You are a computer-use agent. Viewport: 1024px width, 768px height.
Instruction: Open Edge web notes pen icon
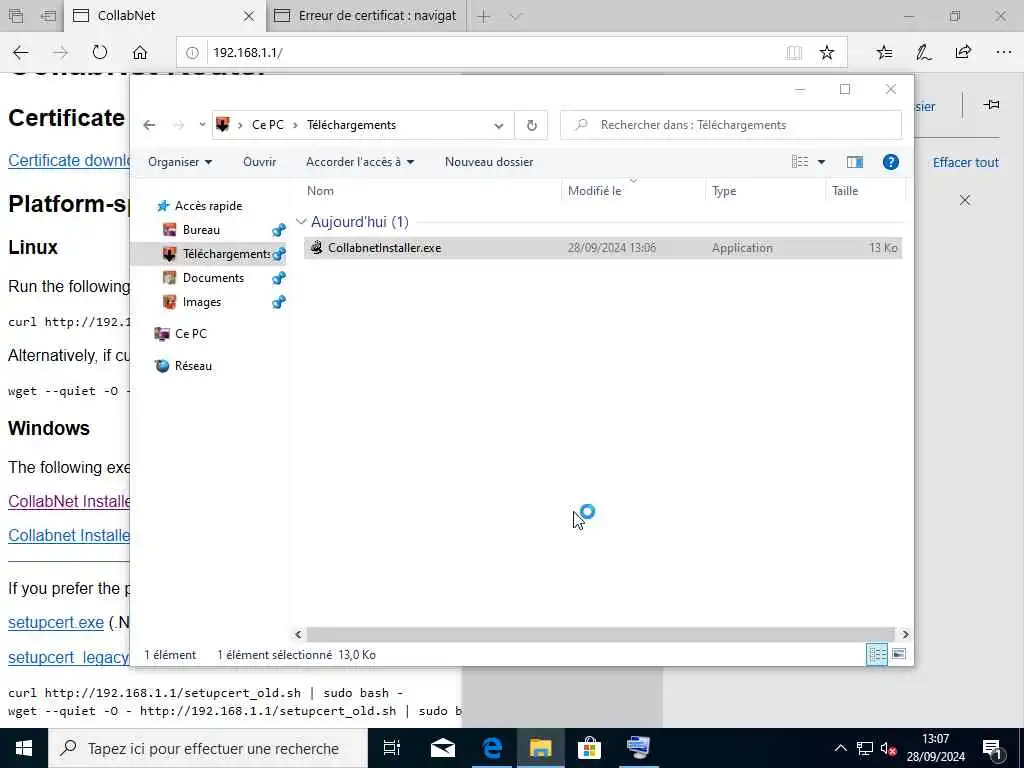(923, 52)
